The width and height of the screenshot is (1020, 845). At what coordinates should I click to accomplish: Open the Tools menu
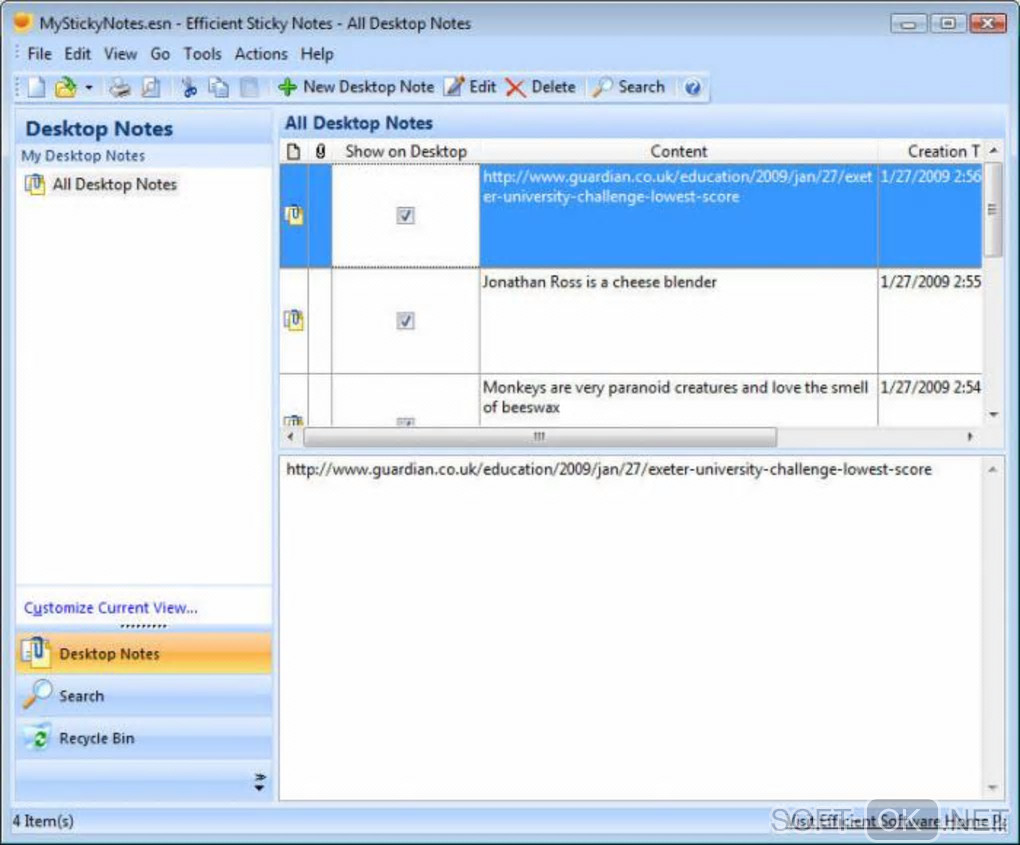[202, 54]
